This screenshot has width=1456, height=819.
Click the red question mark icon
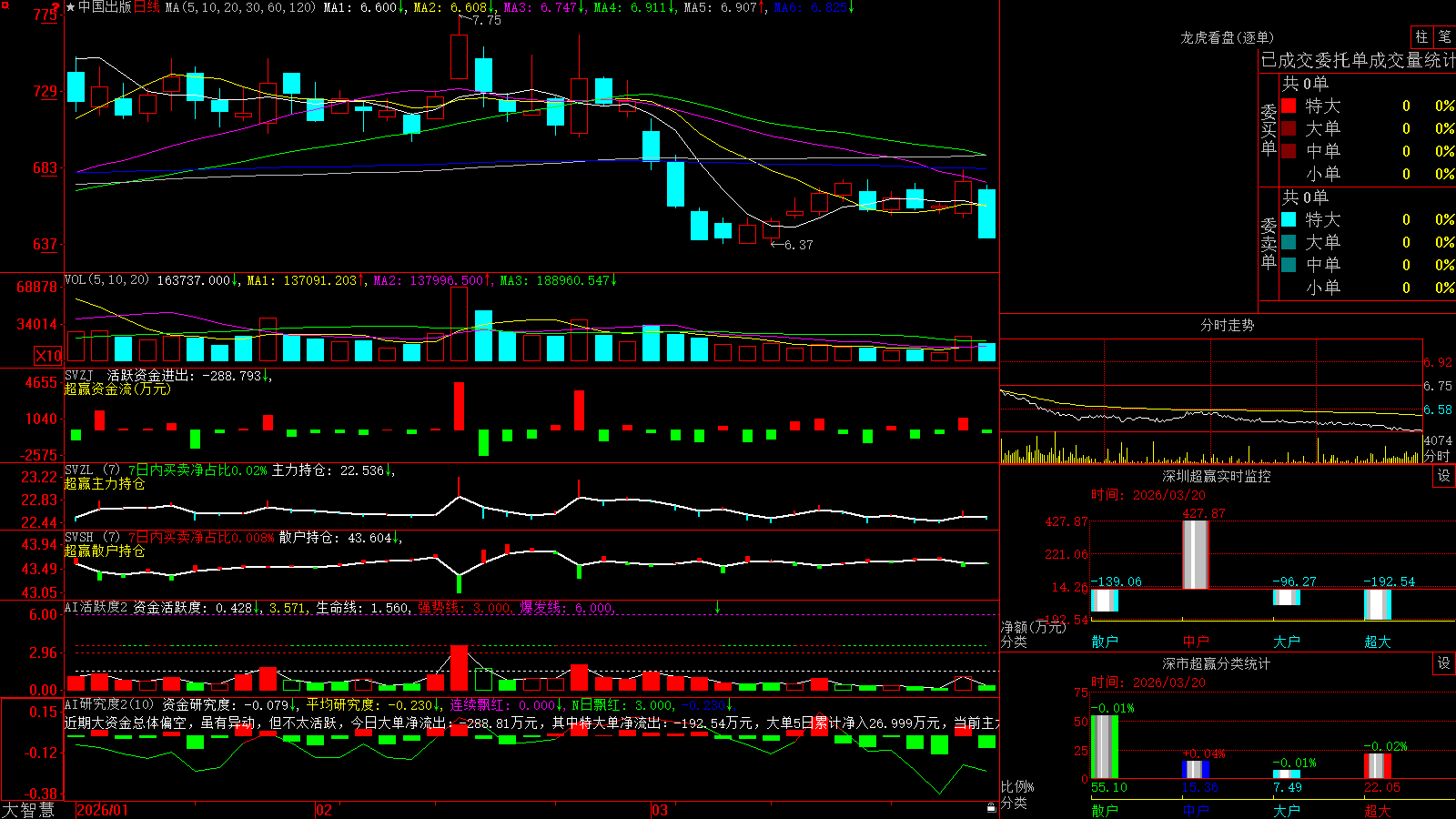pos(56,8)
